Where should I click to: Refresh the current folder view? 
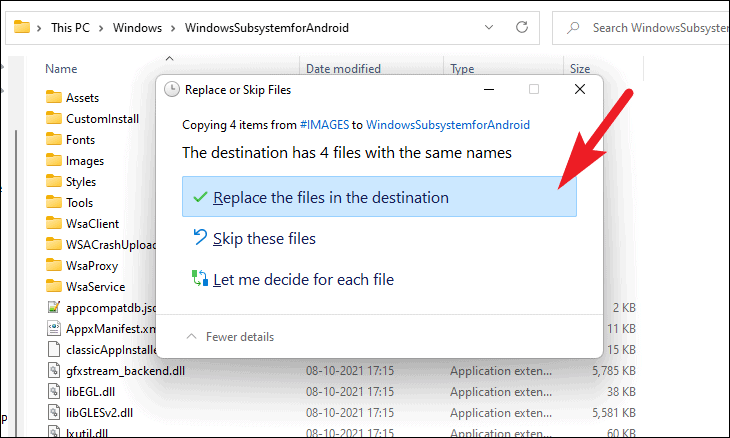522,27
